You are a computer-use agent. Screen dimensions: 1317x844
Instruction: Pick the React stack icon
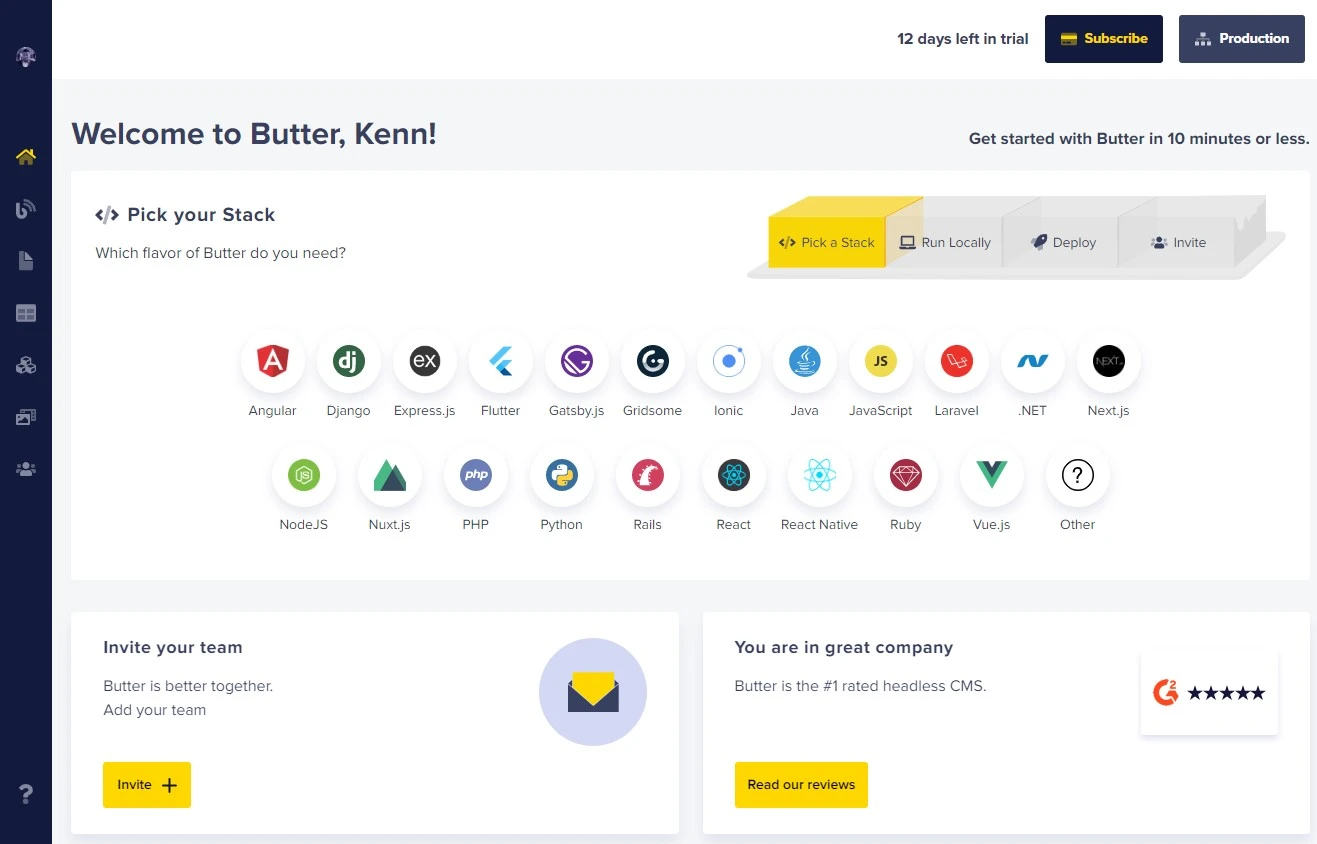click(734, 475)
